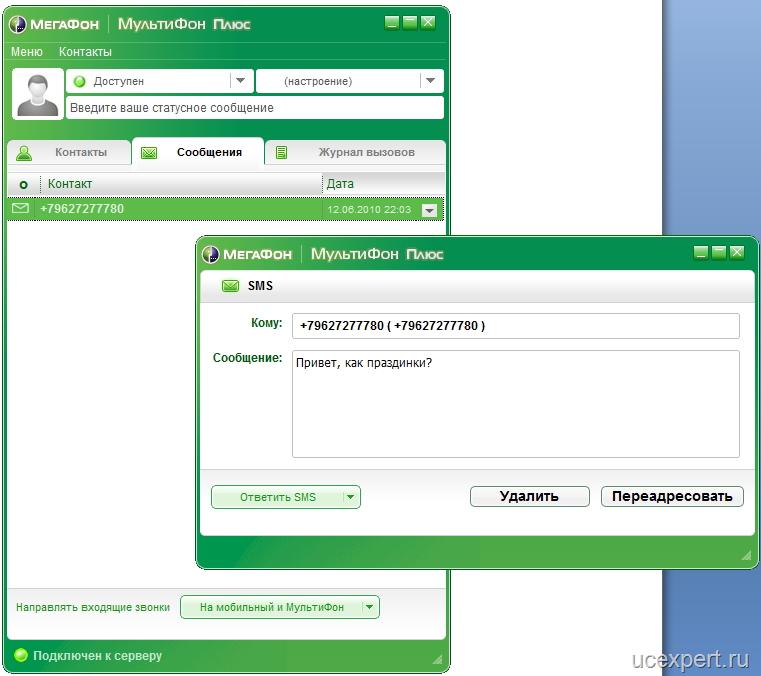Switch to the Контакты tab
Image resolution: width=761 pixels, height=676 pixels.
click(x=69, y=152)
